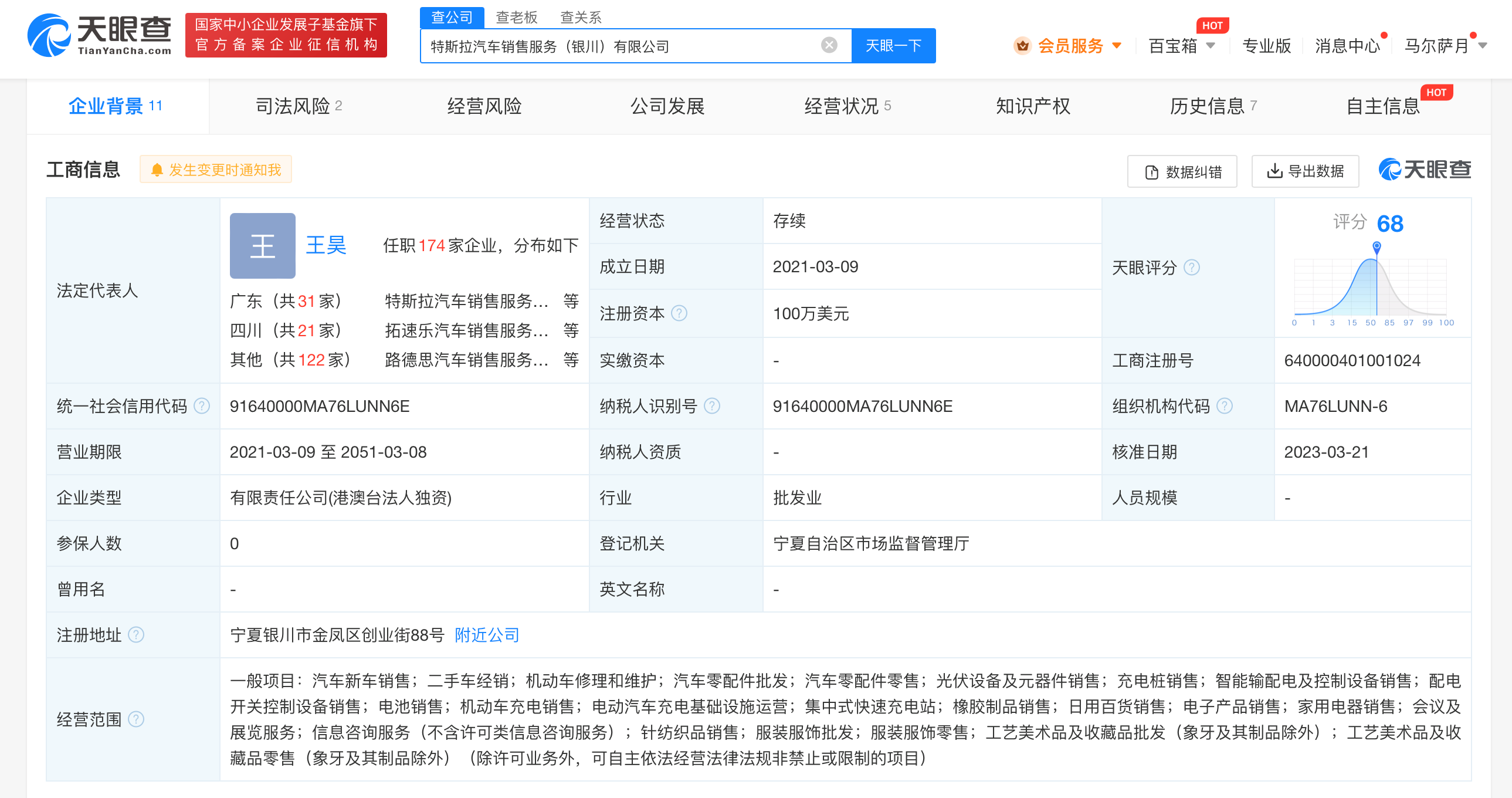The image size is (1512, 798).
Task: Click the 导出数据 button
Action: [1306, 171]
